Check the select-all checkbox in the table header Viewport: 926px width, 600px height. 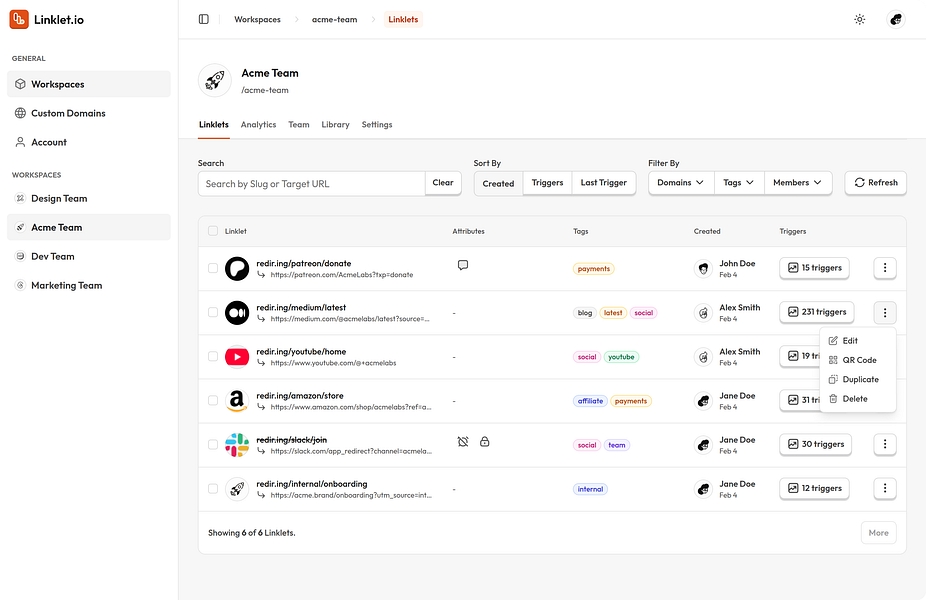213,231
